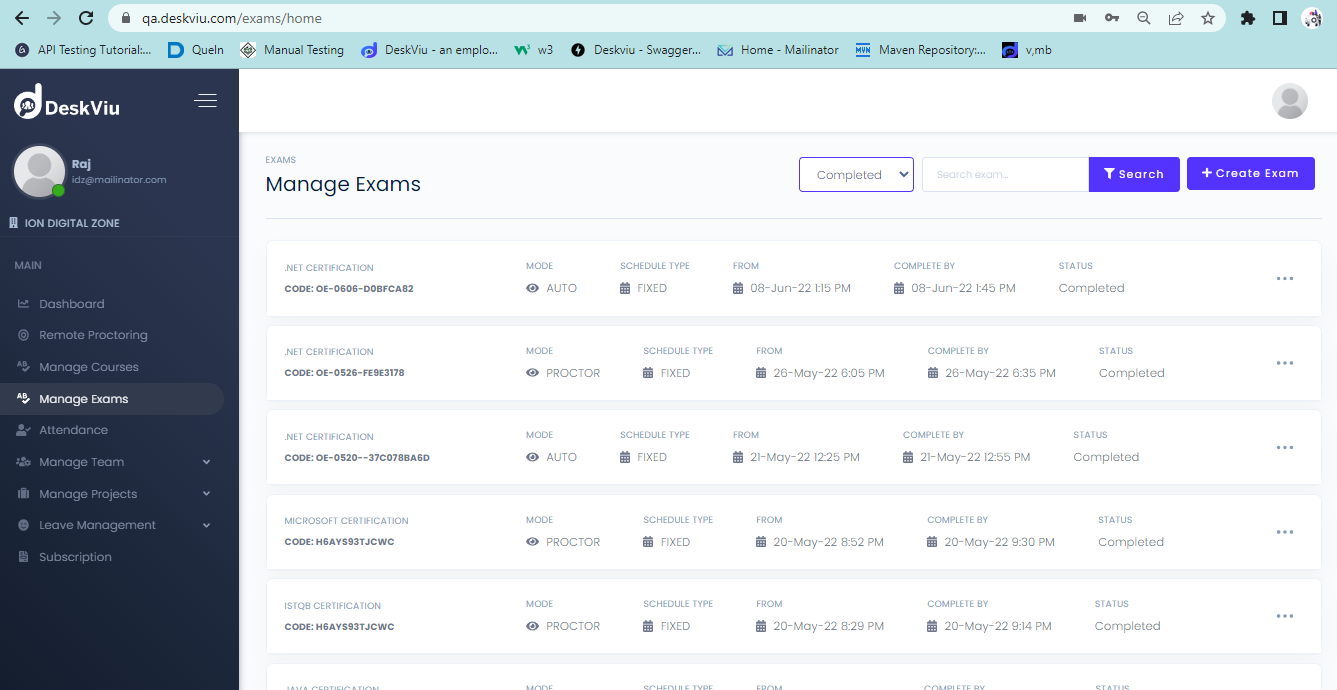
Task: Open options menu for OE-0526-FE9E3178 exam
Action: click(1285, 363)
